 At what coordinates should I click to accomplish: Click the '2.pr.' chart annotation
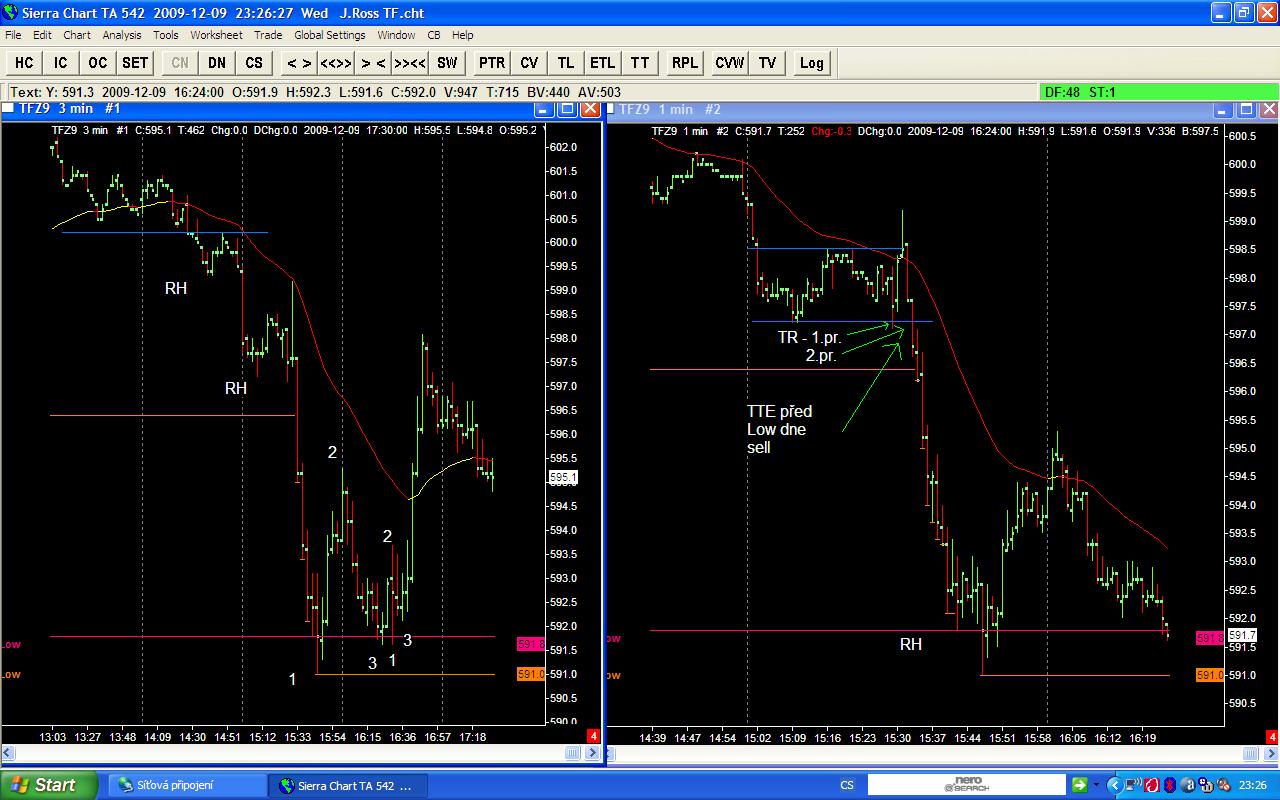tap(821, 355)
